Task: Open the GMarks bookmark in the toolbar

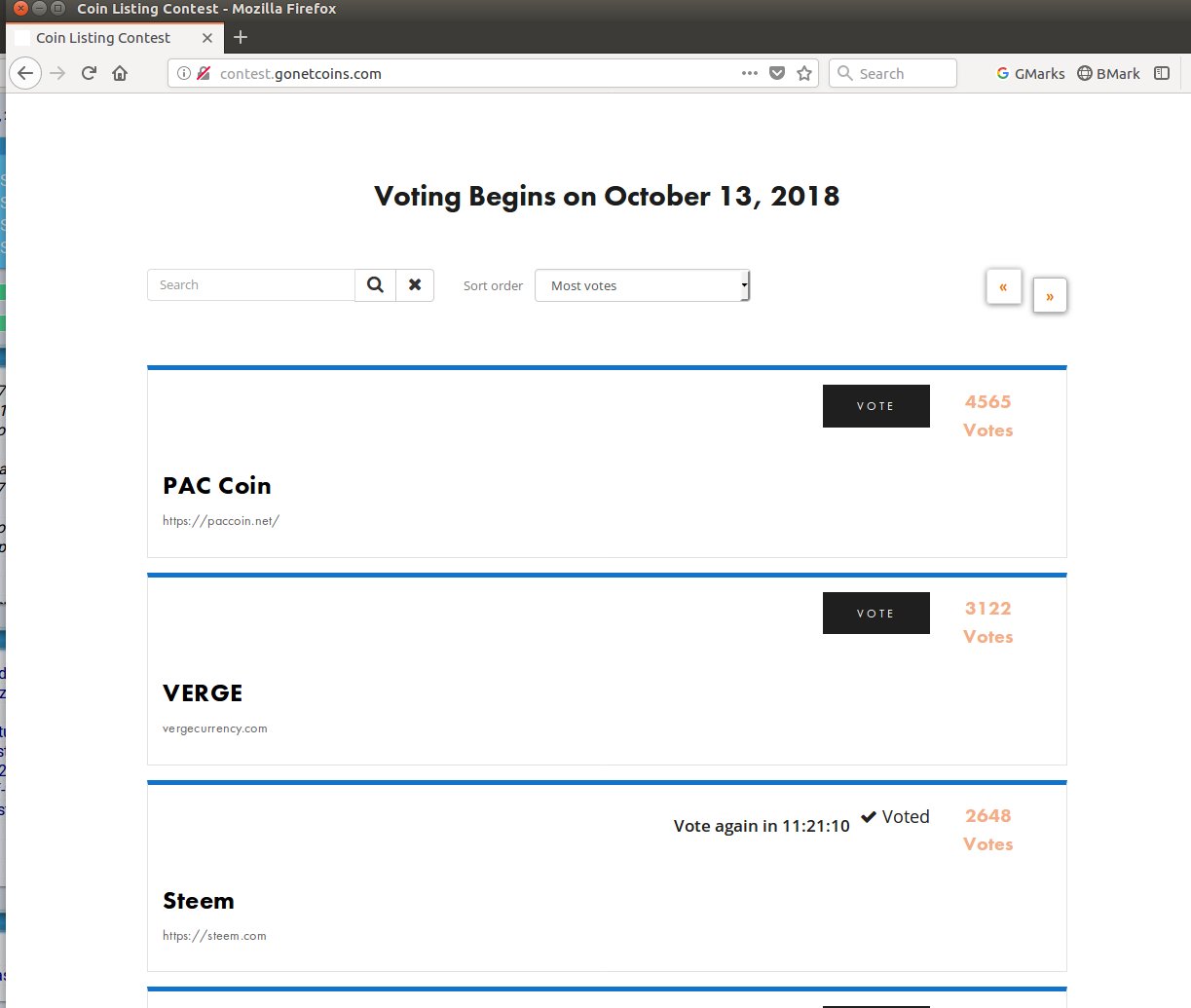Action: point(1030,73)
